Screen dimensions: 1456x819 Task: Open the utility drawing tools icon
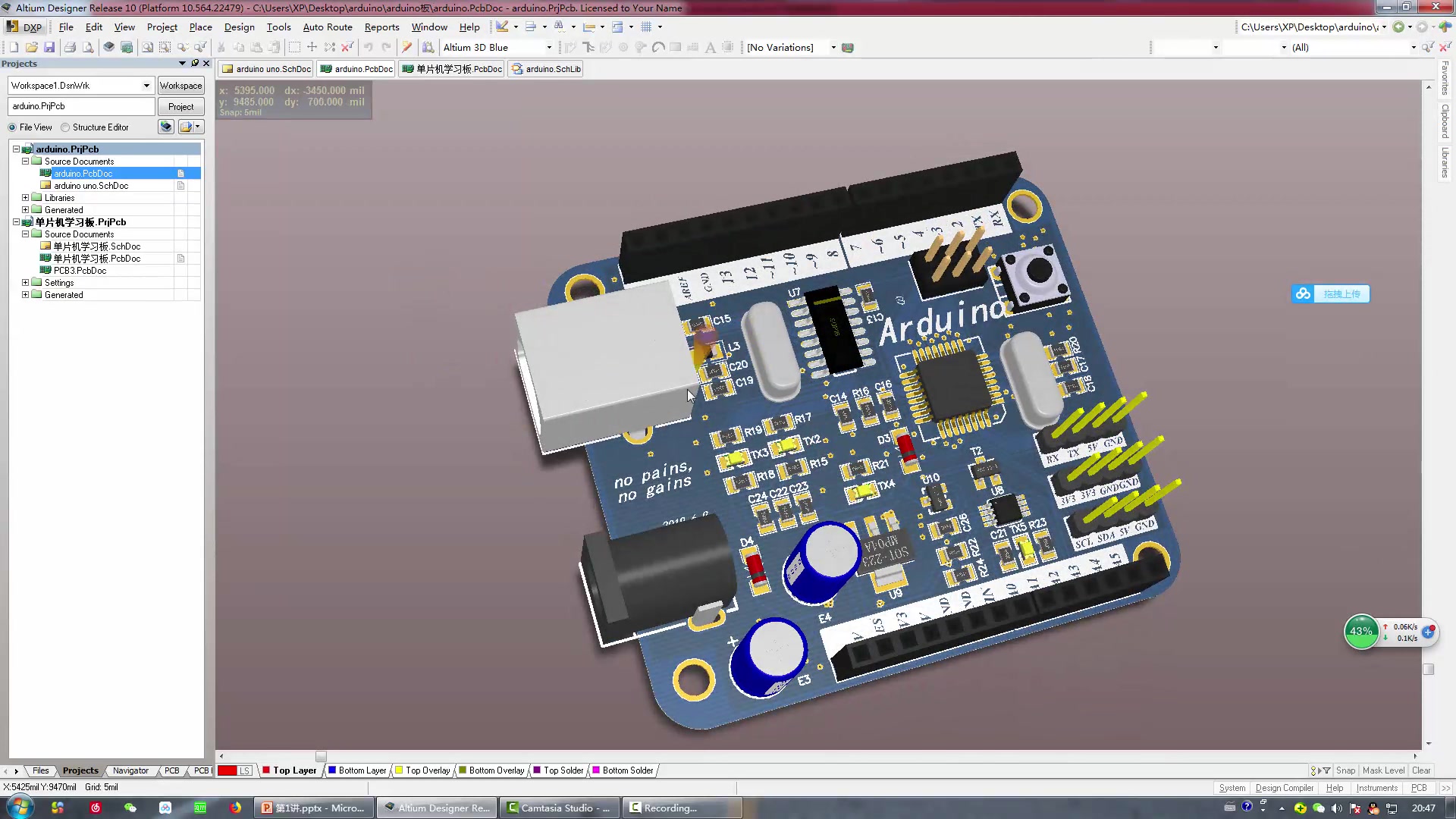pyautogui.click(x=502, y=27)
